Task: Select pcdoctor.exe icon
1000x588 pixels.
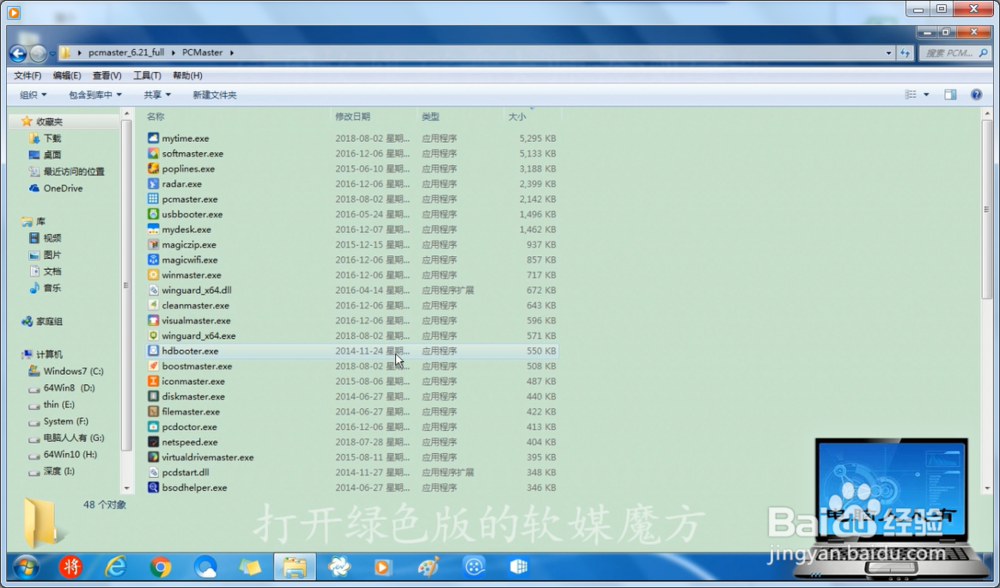Action: [153, 427]
